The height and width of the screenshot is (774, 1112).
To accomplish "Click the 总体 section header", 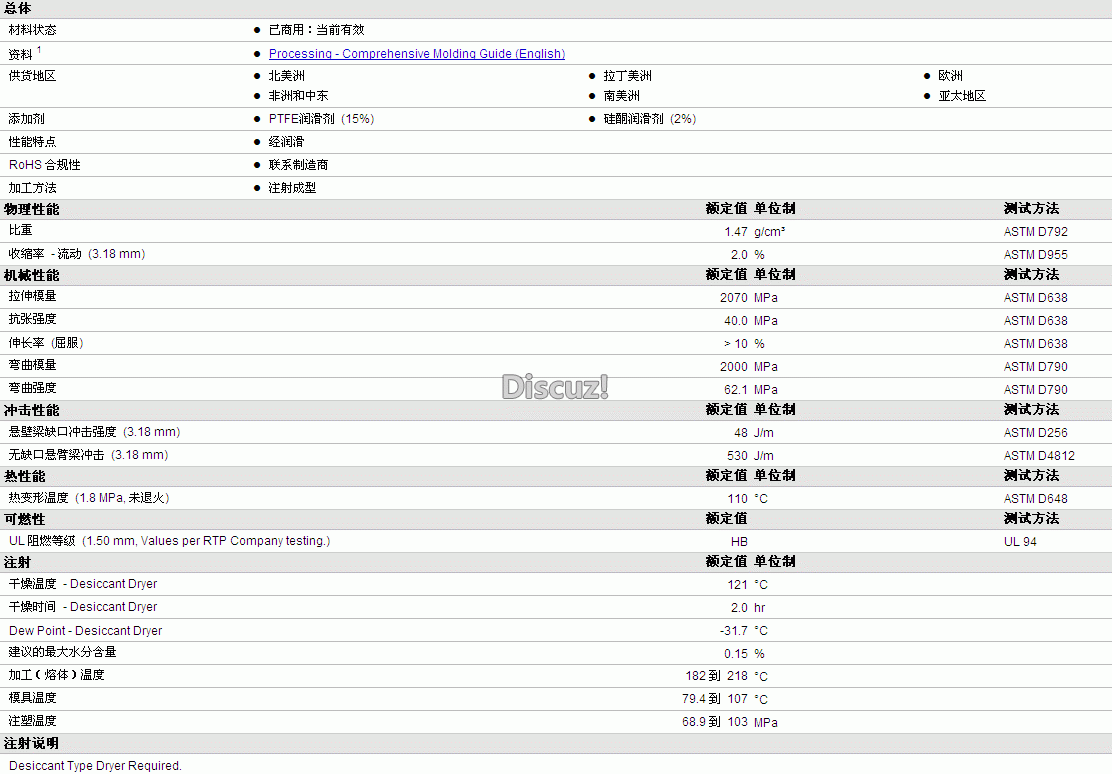I will point(18,9).
